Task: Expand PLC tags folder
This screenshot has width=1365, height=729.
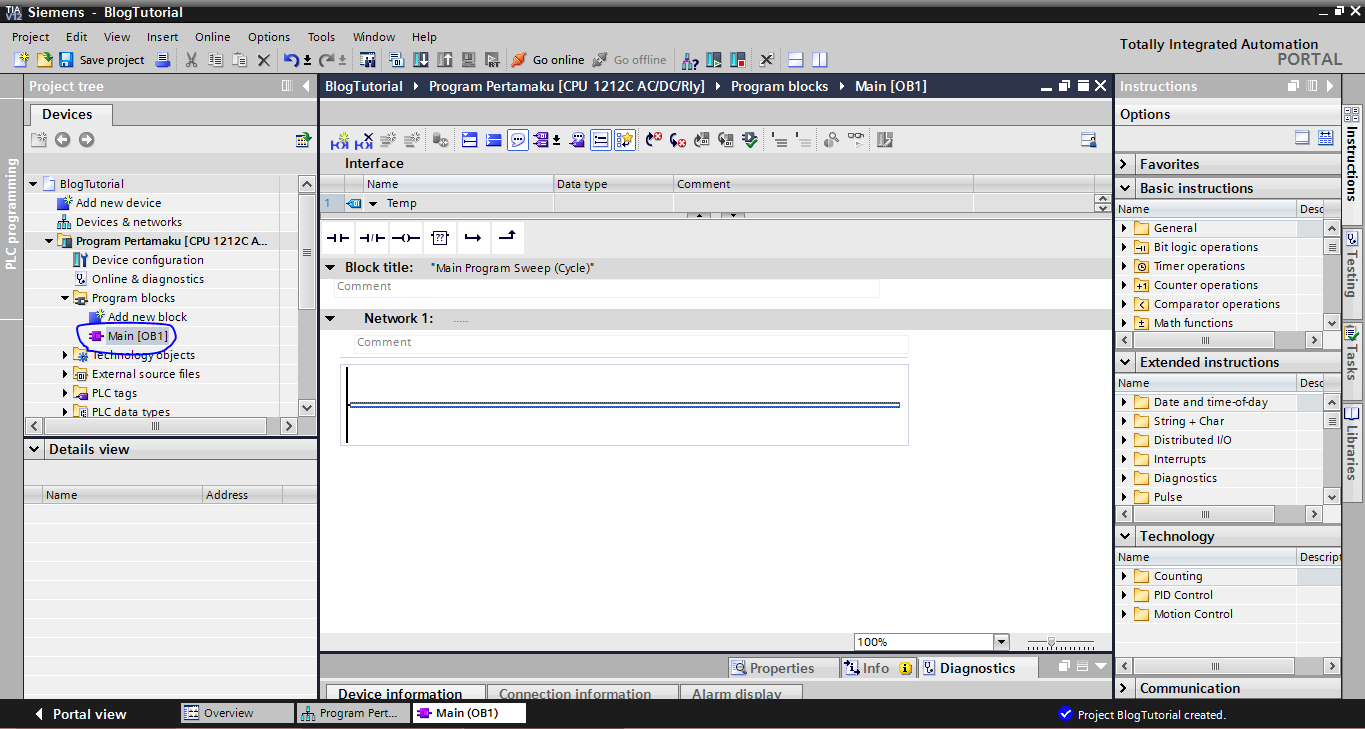Action: 66,393
